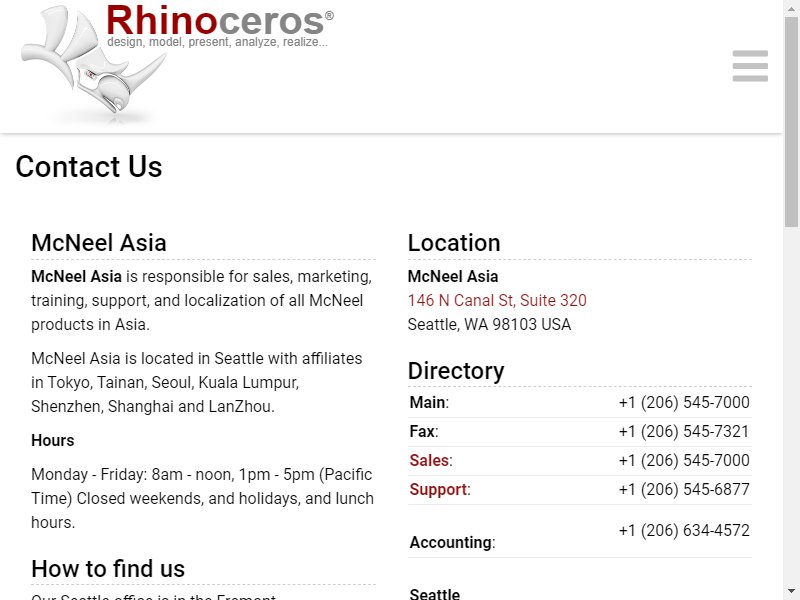Click the paragraph about Seattle affiliates
Image resolution: width=800 pixels, height=600 pixels.
(x=197, y=382)
